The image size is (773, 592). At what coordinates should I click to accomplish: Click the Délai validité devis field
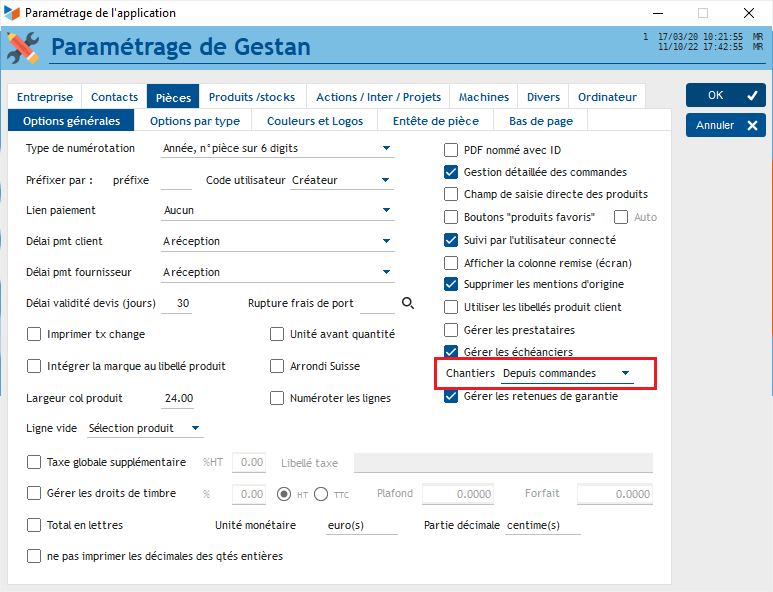click(181, 303)
